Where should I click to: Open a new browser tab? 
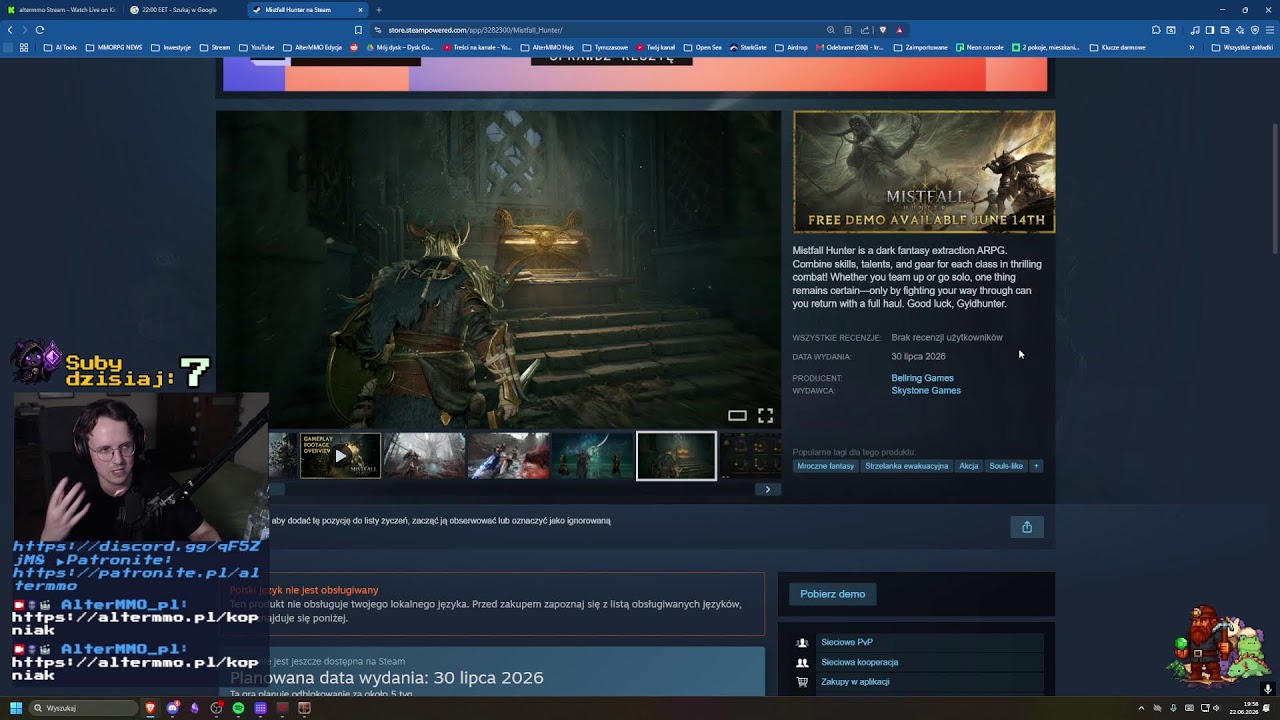pos(379,9)
